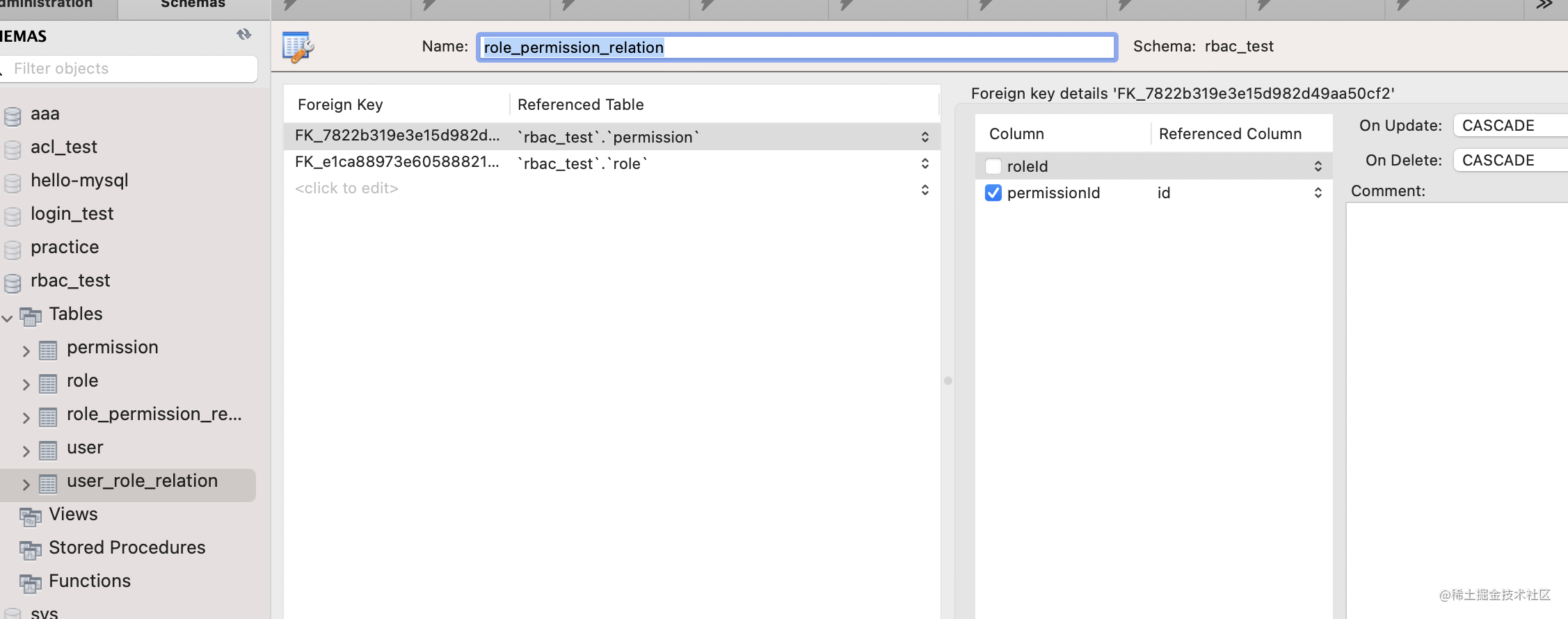Click the Stored Procedures folder icon
The height and width of the screenshot is (619, 1568).
(x=31, y=549)
